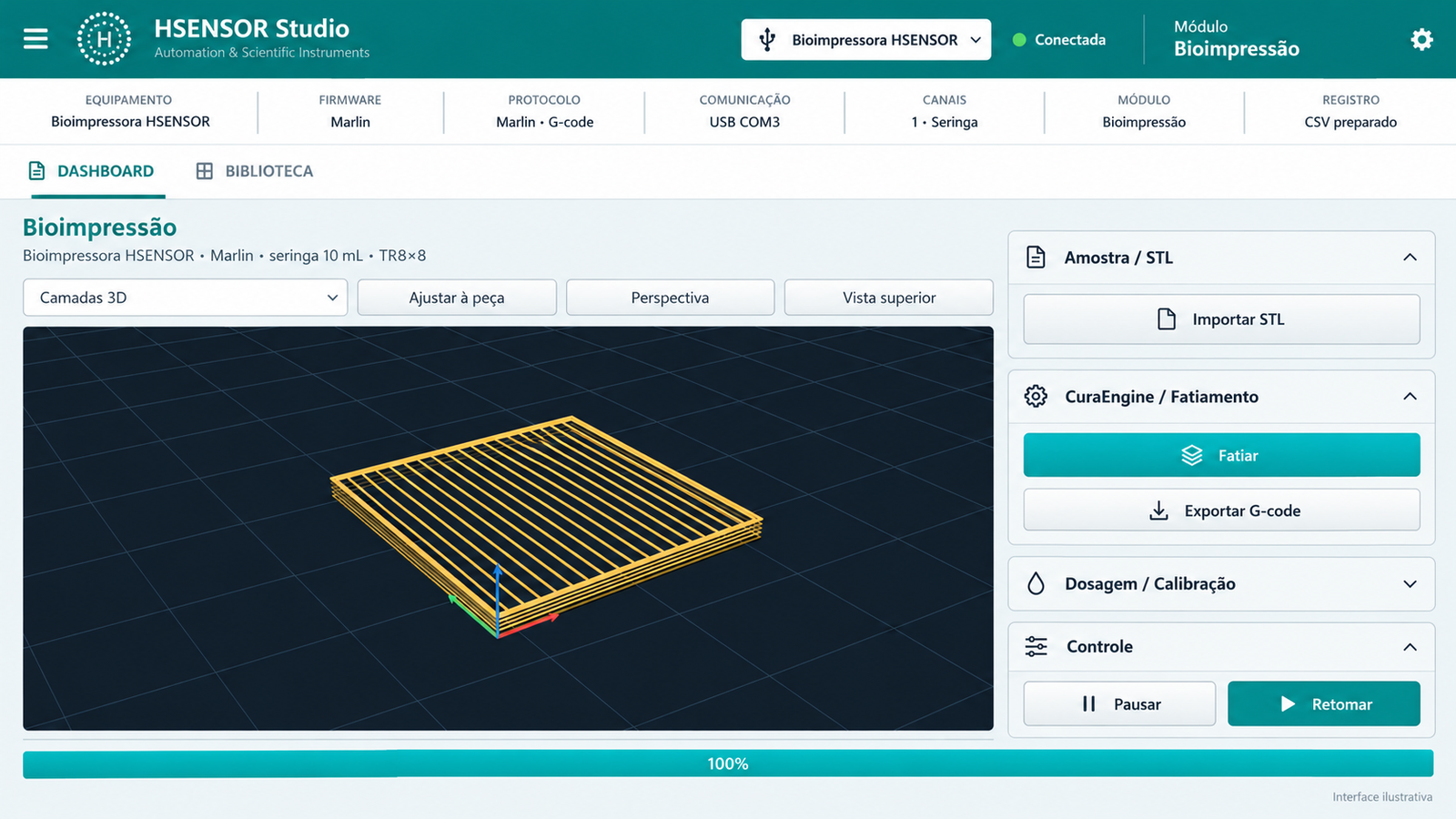Click the green connection status dot

pos(1019,39)
